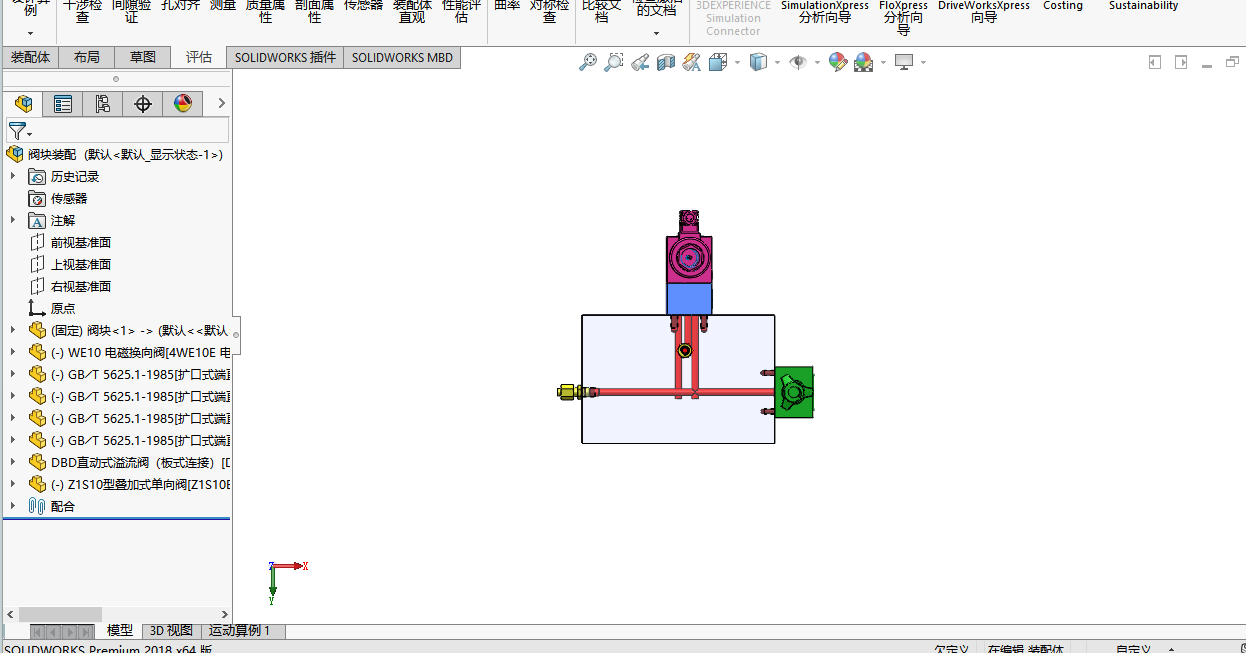Open Display Style dropdown arrow

(x=778, y=62)
